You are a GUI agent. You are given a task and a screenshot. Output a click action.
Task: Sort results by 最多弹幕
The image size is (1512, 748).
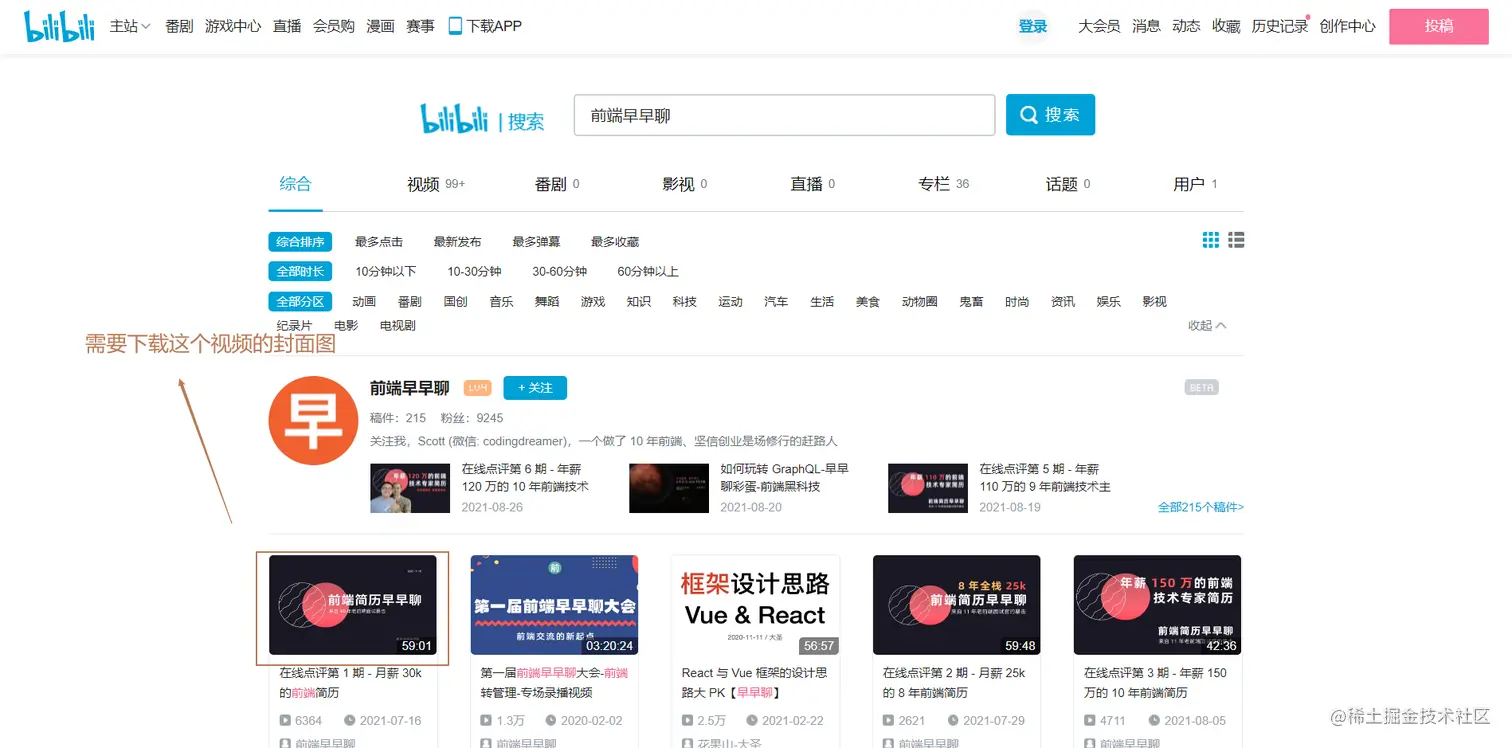(536, 242)
